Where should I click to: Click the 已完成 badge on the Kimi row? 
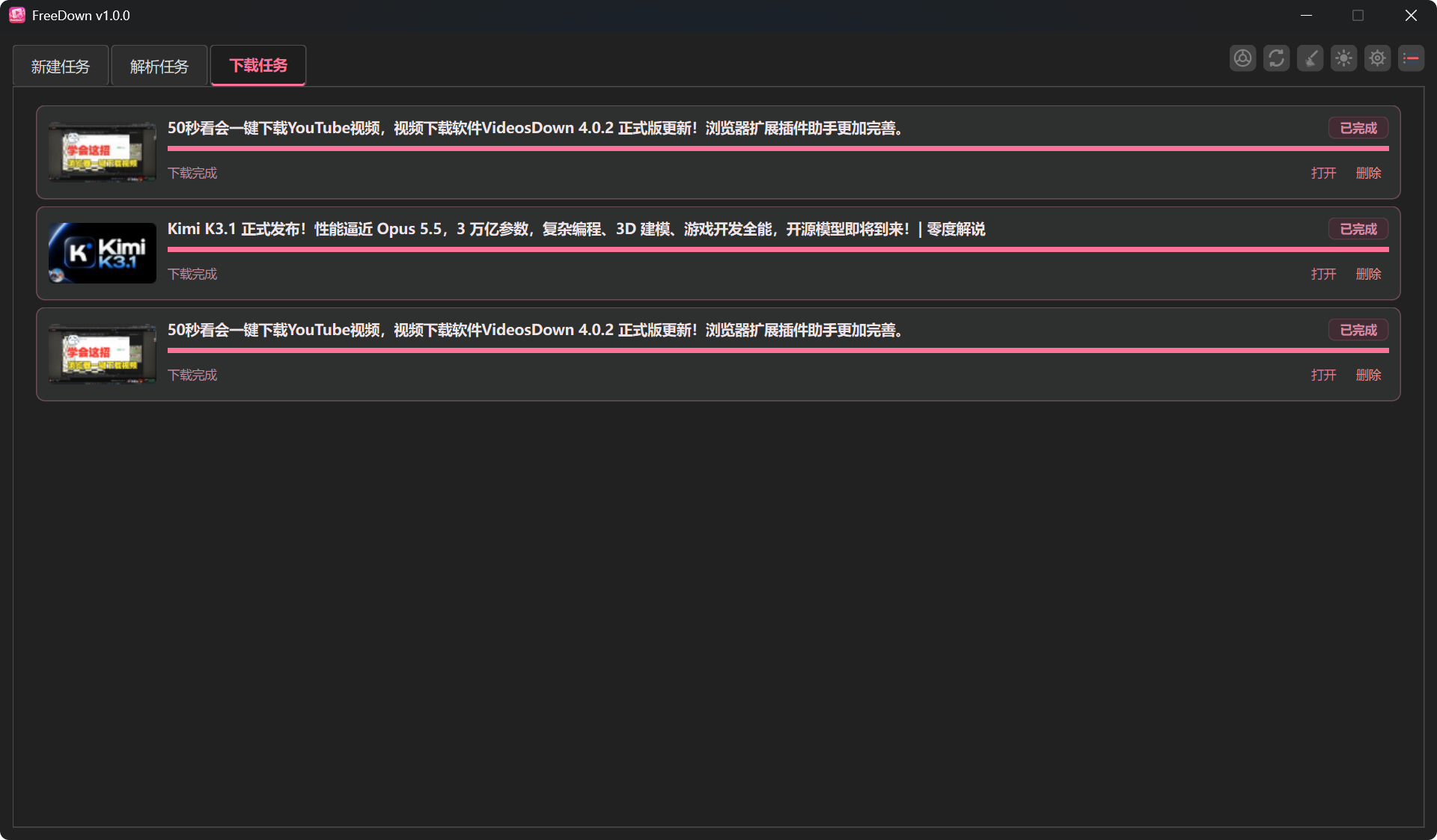(x=1358, y=229)
